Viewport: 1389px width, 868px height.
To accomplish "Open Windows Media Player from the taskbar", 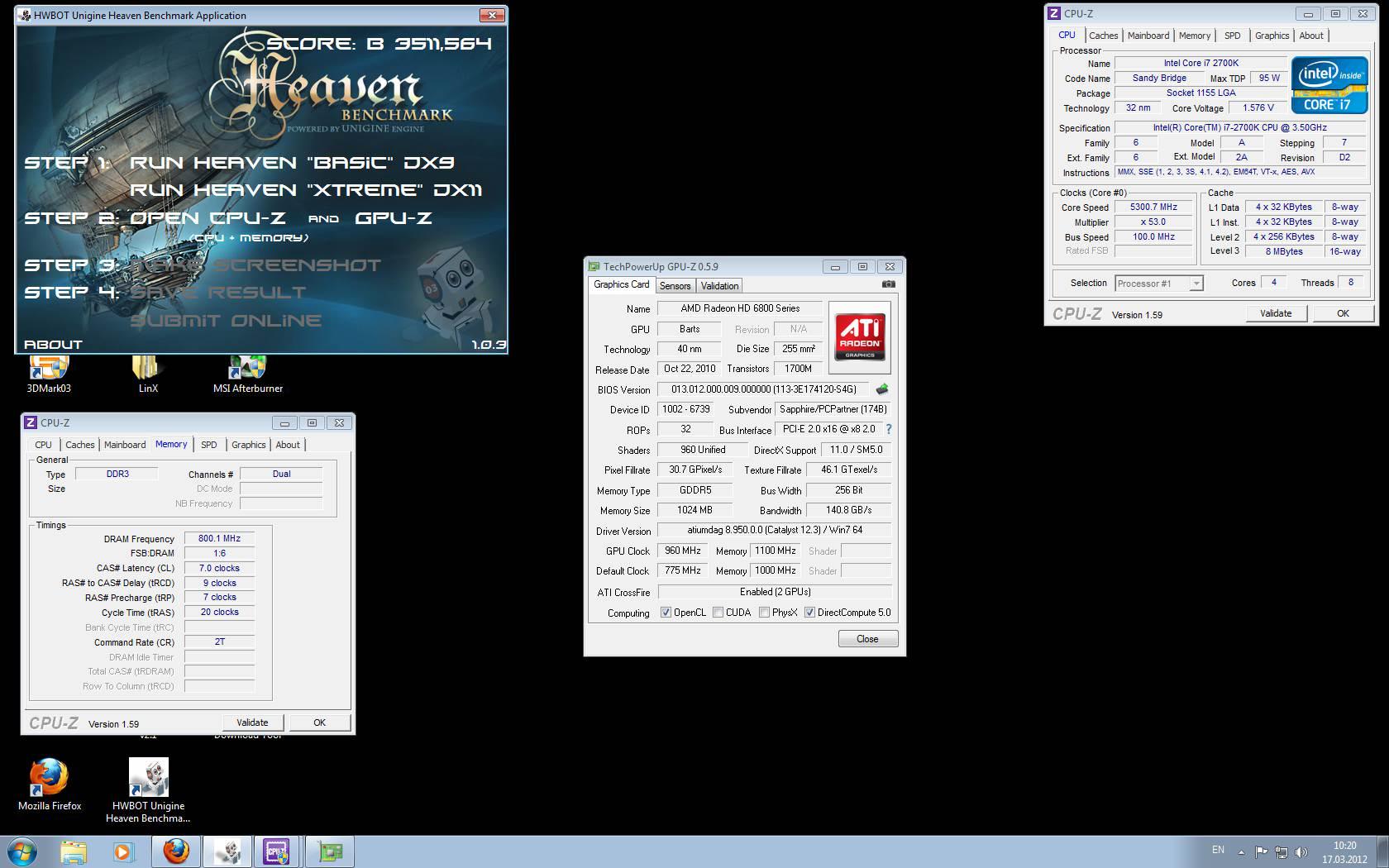I will pos(122,851).
